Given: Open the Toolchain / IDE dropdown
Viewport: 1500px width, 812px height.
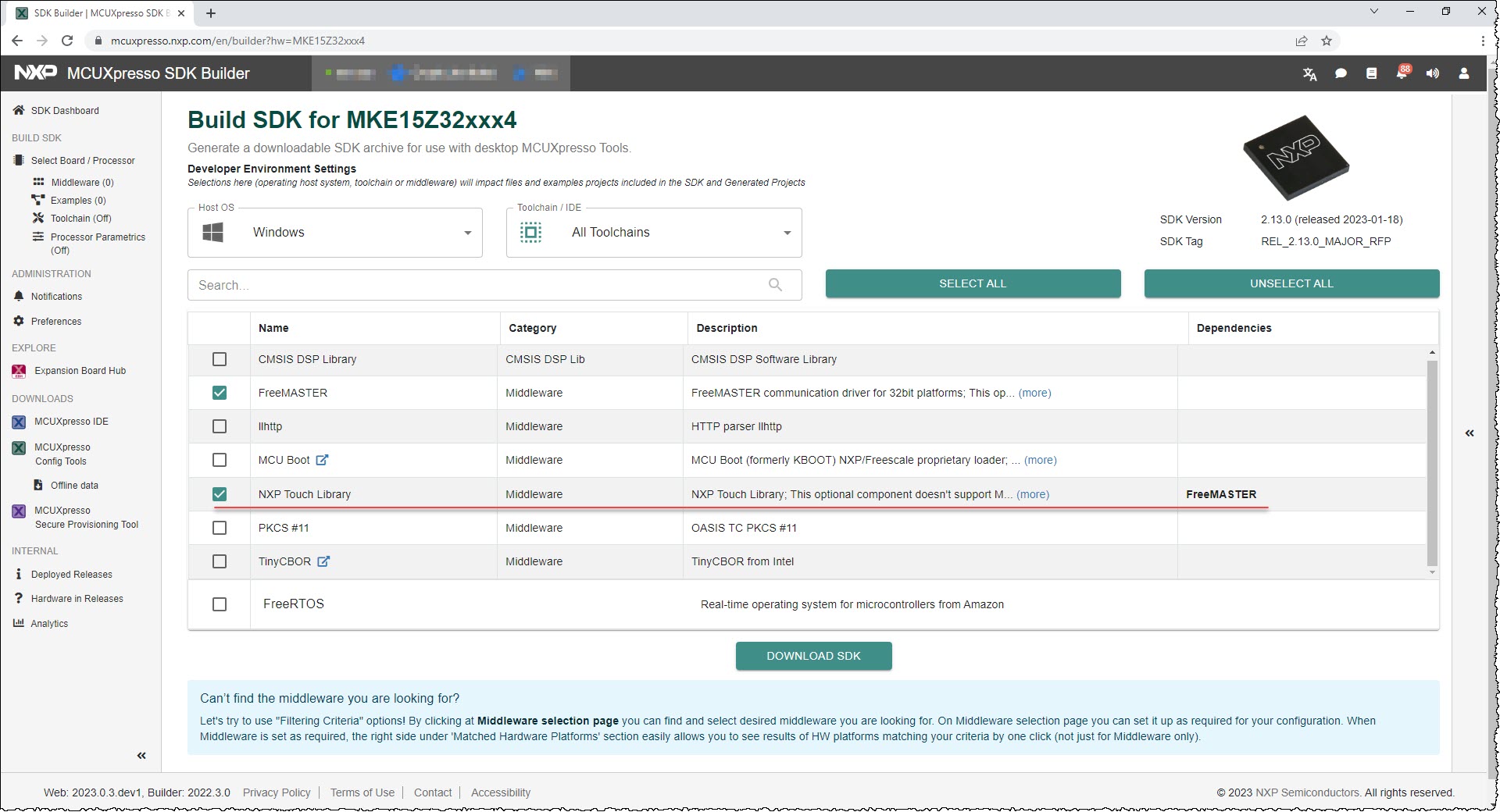Looking at the screenshot, I should click(654, 233).
